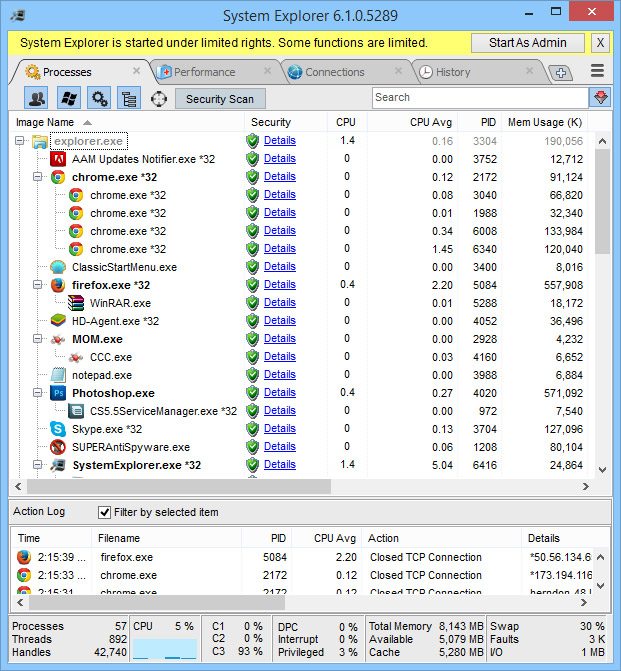Click the process list vertical scrollbar thumb
Viewport: 621px width, 671px height.
[x=602, y=201]
